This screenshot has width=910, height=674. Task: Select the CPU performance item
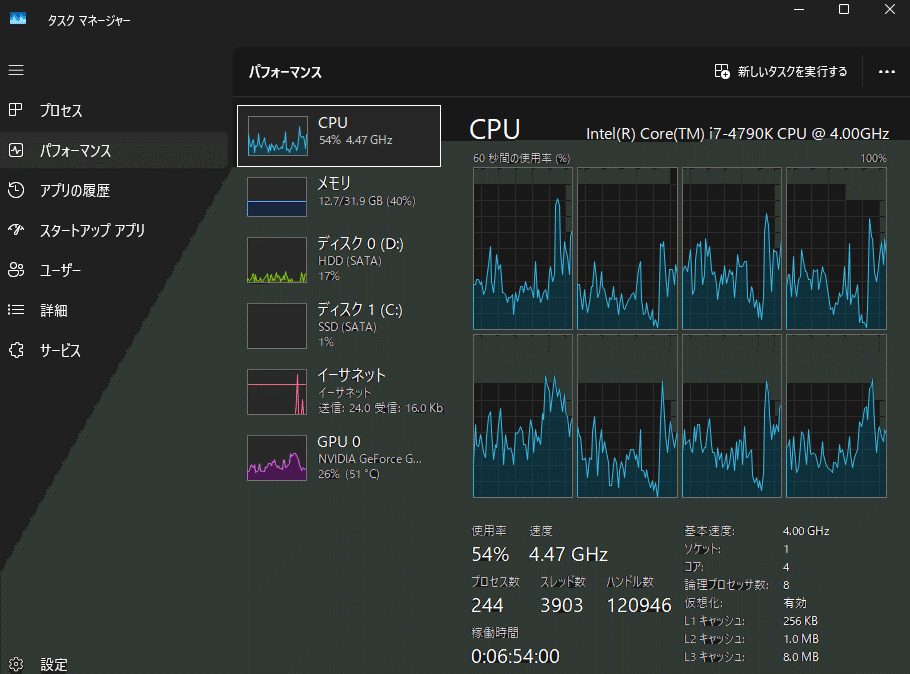[x=339, y=136]
